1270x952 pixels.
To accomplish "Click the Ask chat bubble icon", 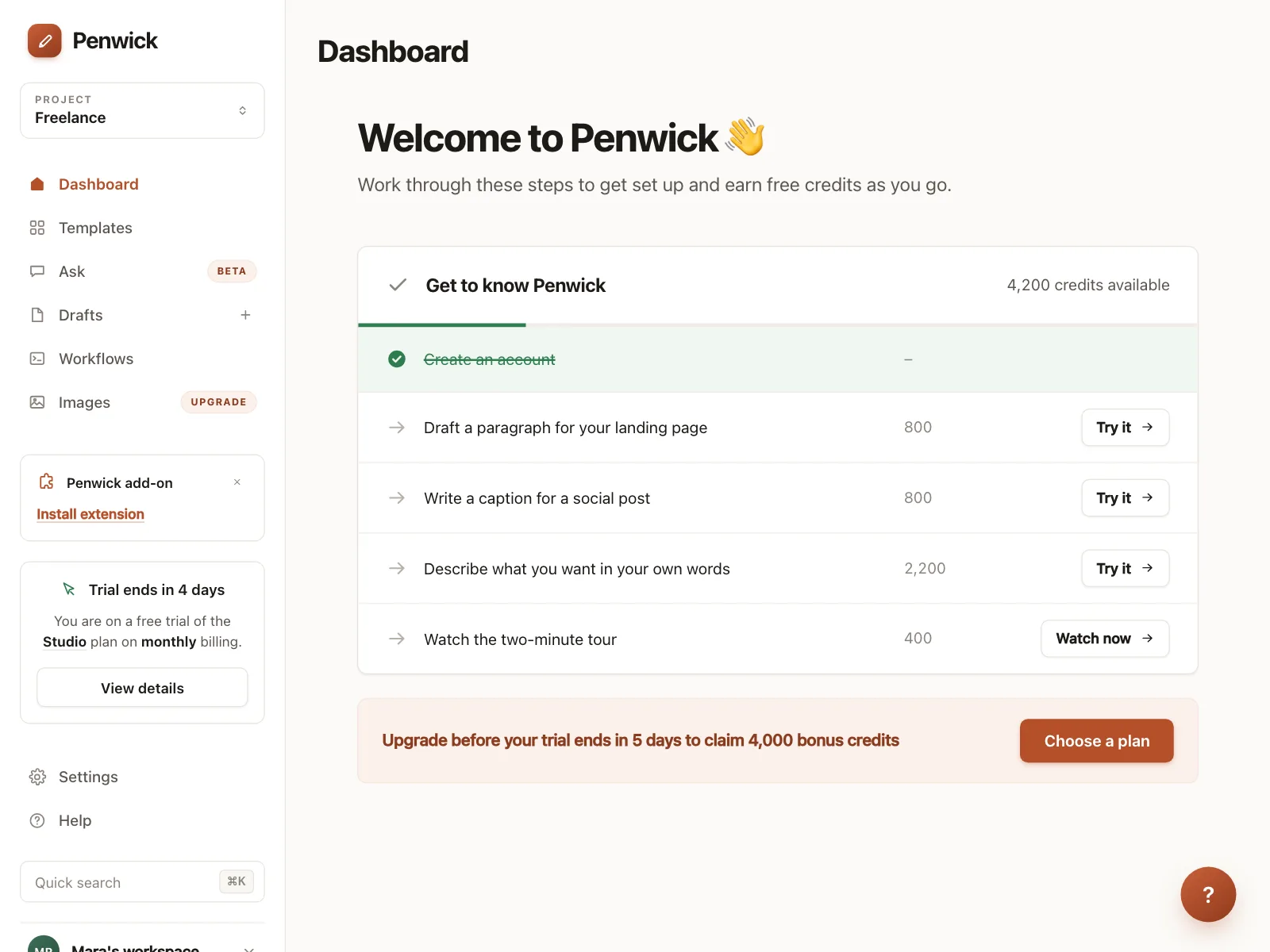I will (x=37, y=271).
